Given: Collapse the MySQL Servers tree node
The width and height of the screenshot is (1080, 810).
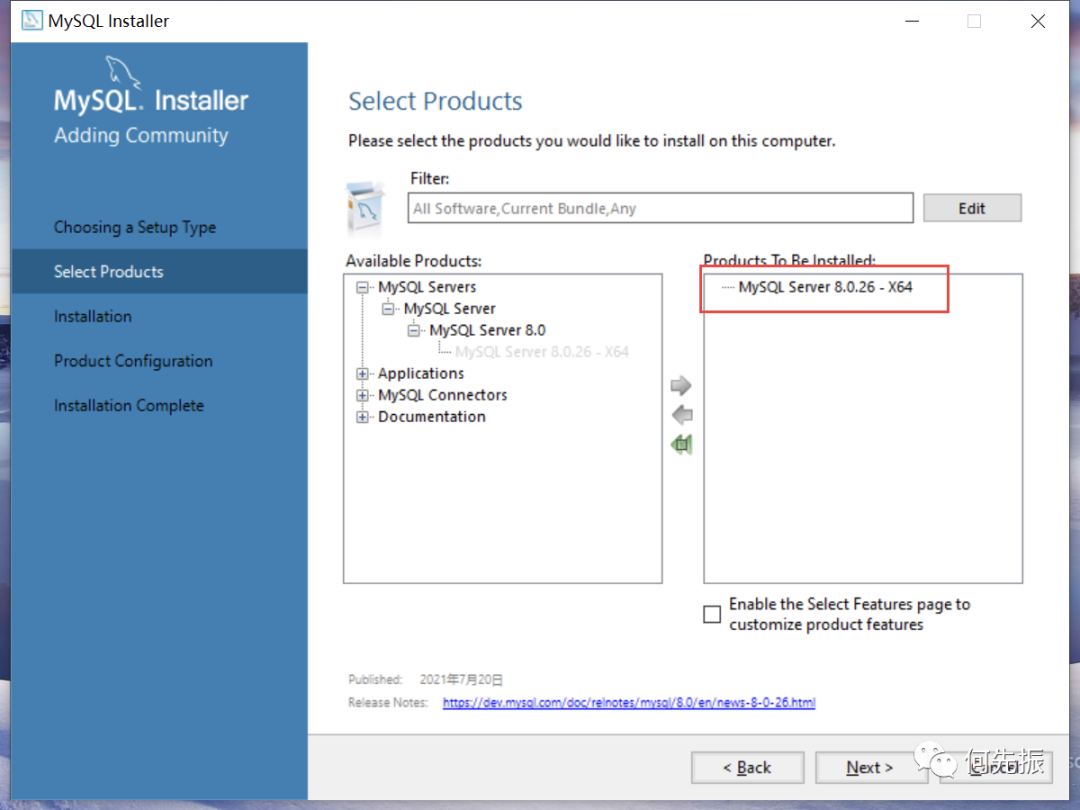Looking at the screenshot, I should click(x=362, y=287).
